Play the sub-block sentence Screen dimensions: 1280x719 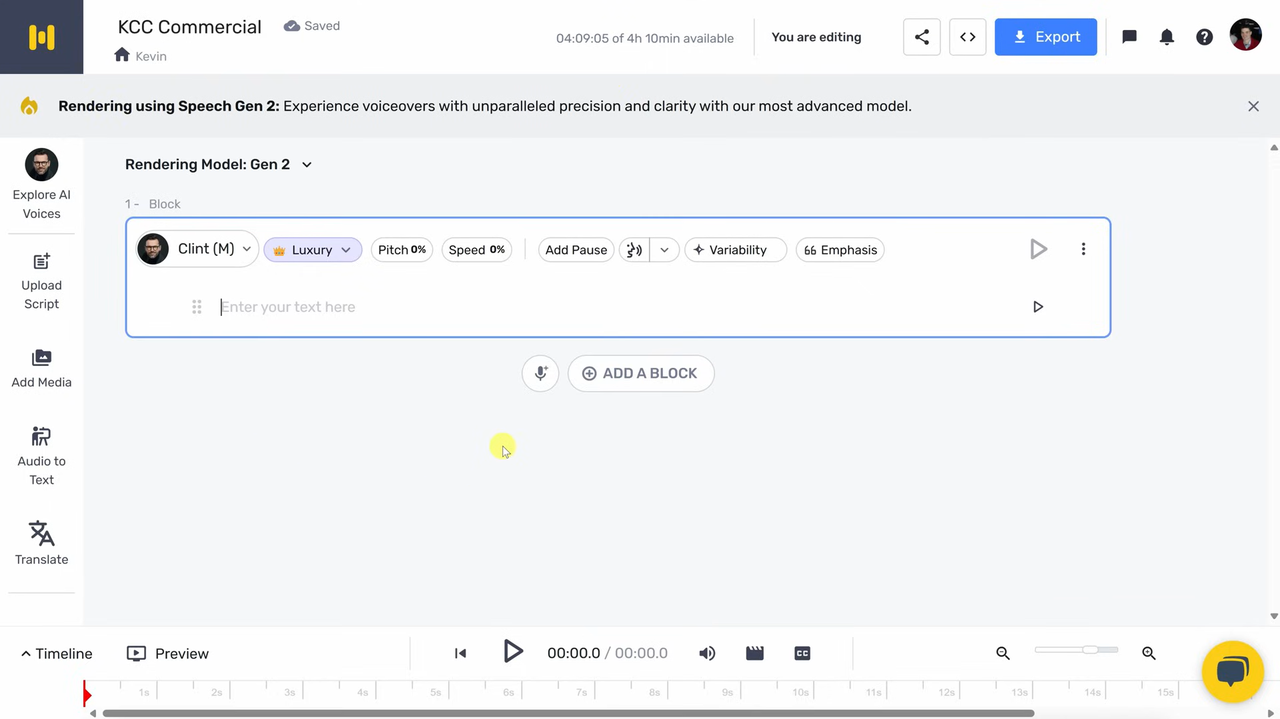point(1038,307)
